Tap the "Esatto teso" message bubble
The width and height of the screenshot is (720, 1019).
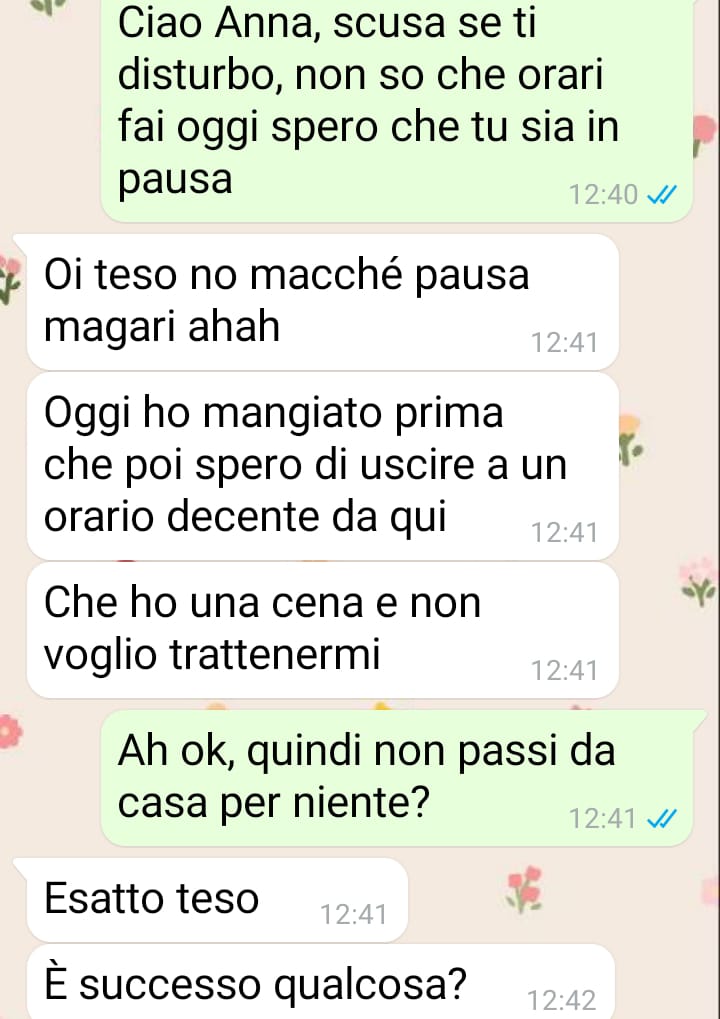tap(217, 900)
